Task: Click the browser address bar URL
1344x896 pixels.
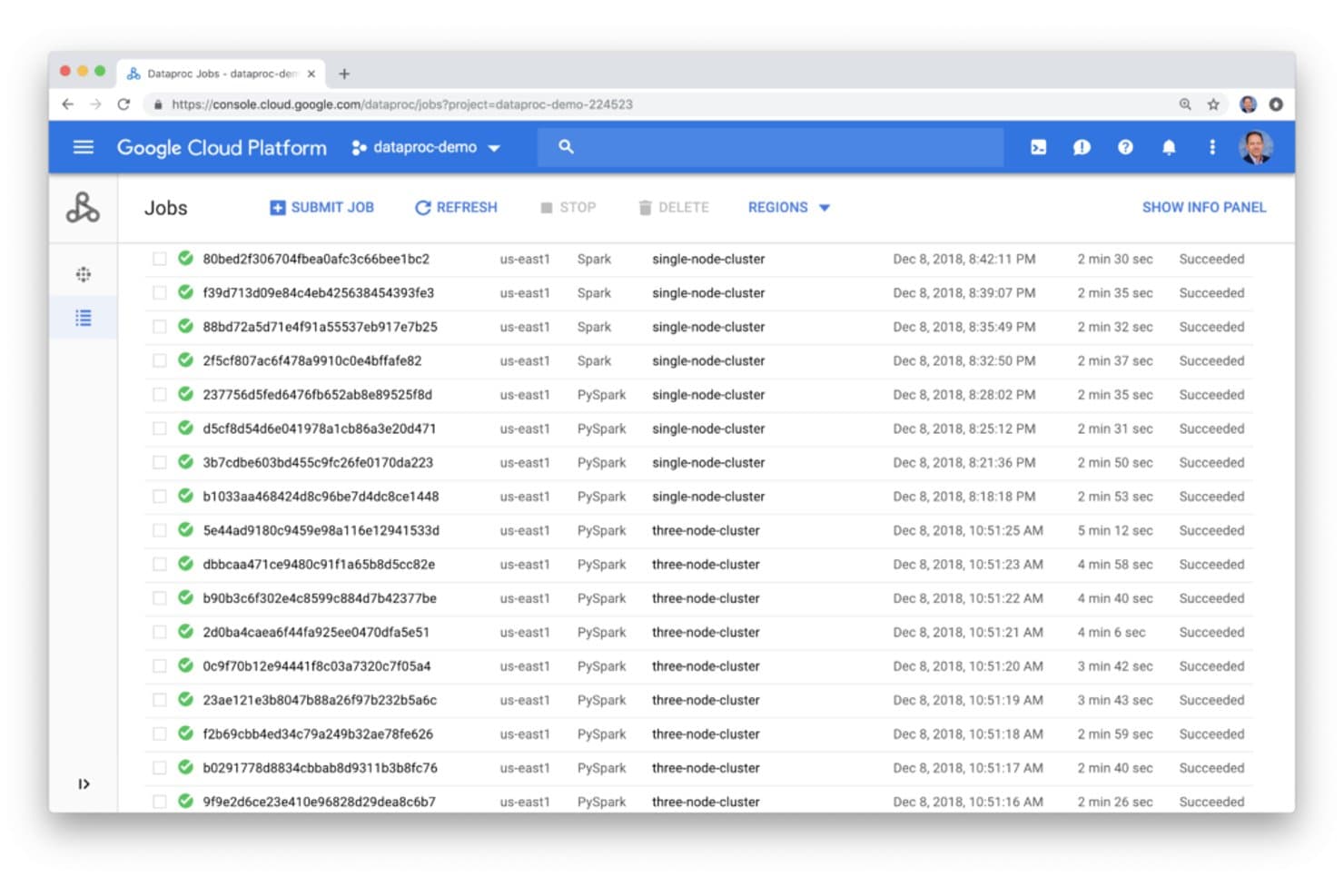Action: (402, 104)
